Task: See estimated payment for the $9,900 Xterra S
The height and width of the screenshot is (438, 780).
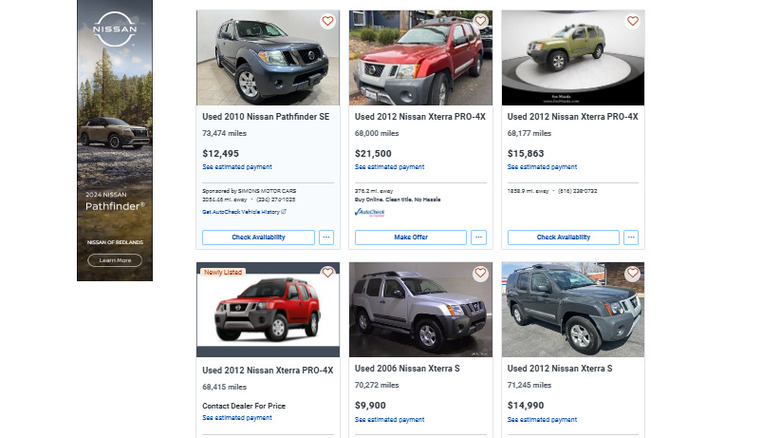Action: [x=389, y=419]
